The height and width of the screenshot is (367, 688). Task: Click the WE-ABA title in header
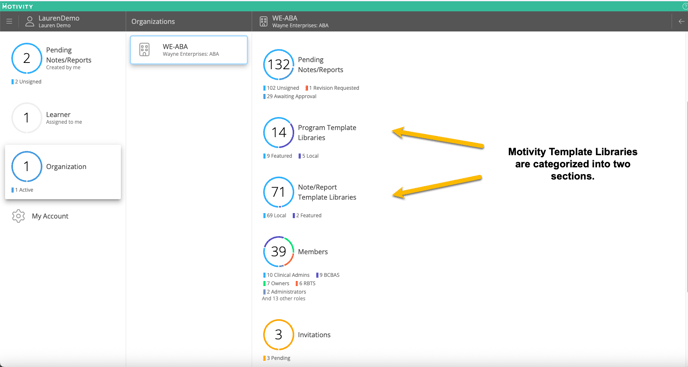pyautogui.click(x=285, y=18)
